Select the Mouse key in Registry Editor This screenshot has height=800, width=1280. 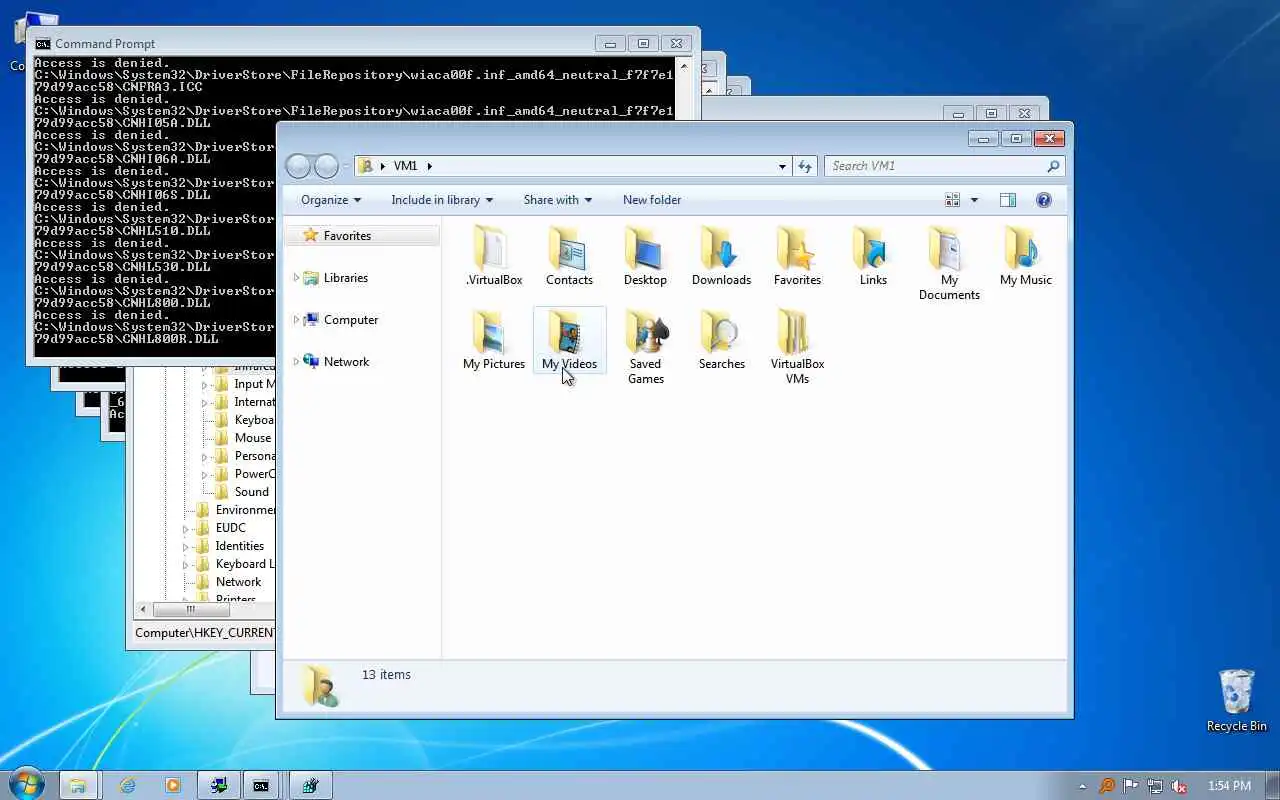(253, 438)
